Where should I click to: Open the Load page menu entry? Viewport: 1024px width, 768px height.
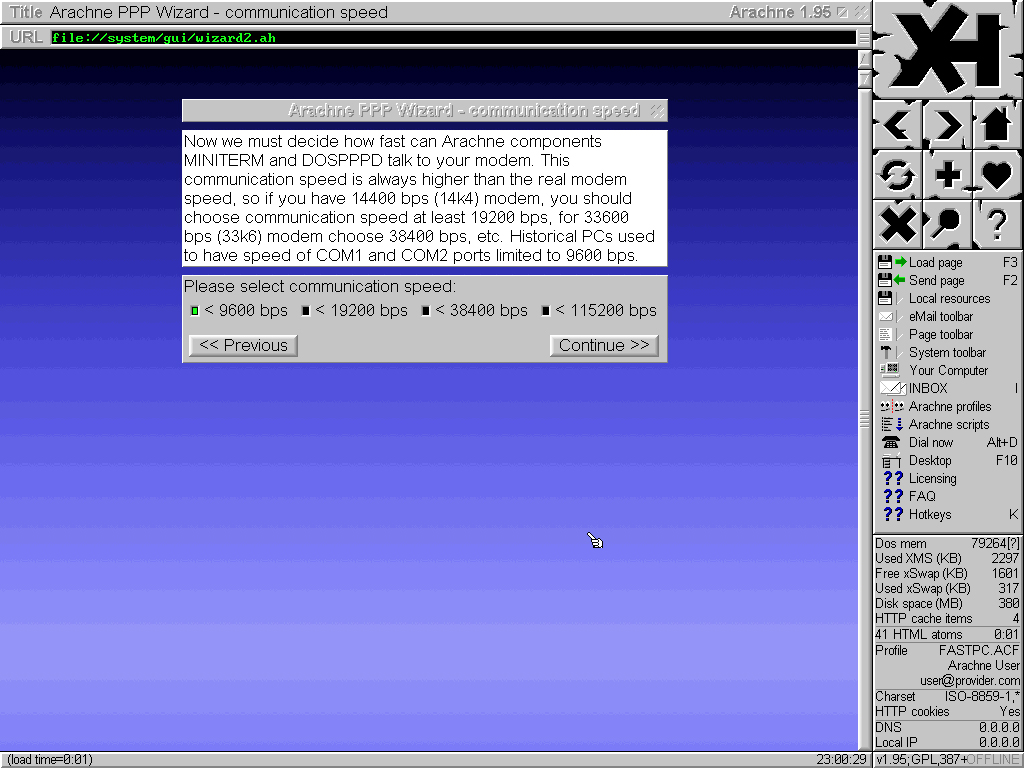948,263
